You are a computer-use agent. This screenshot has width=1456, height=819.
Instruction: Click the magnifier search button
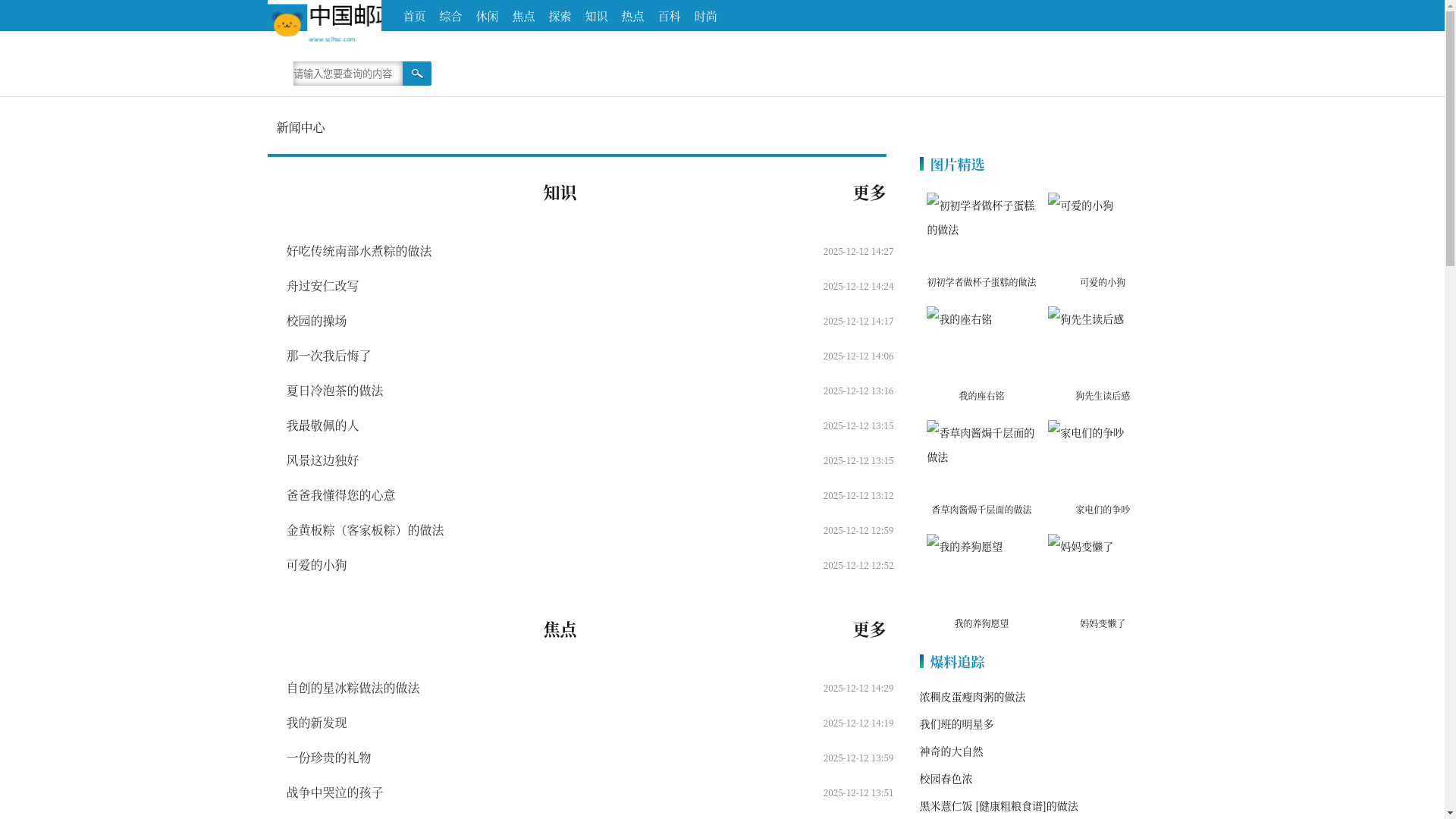coord(416,74)
